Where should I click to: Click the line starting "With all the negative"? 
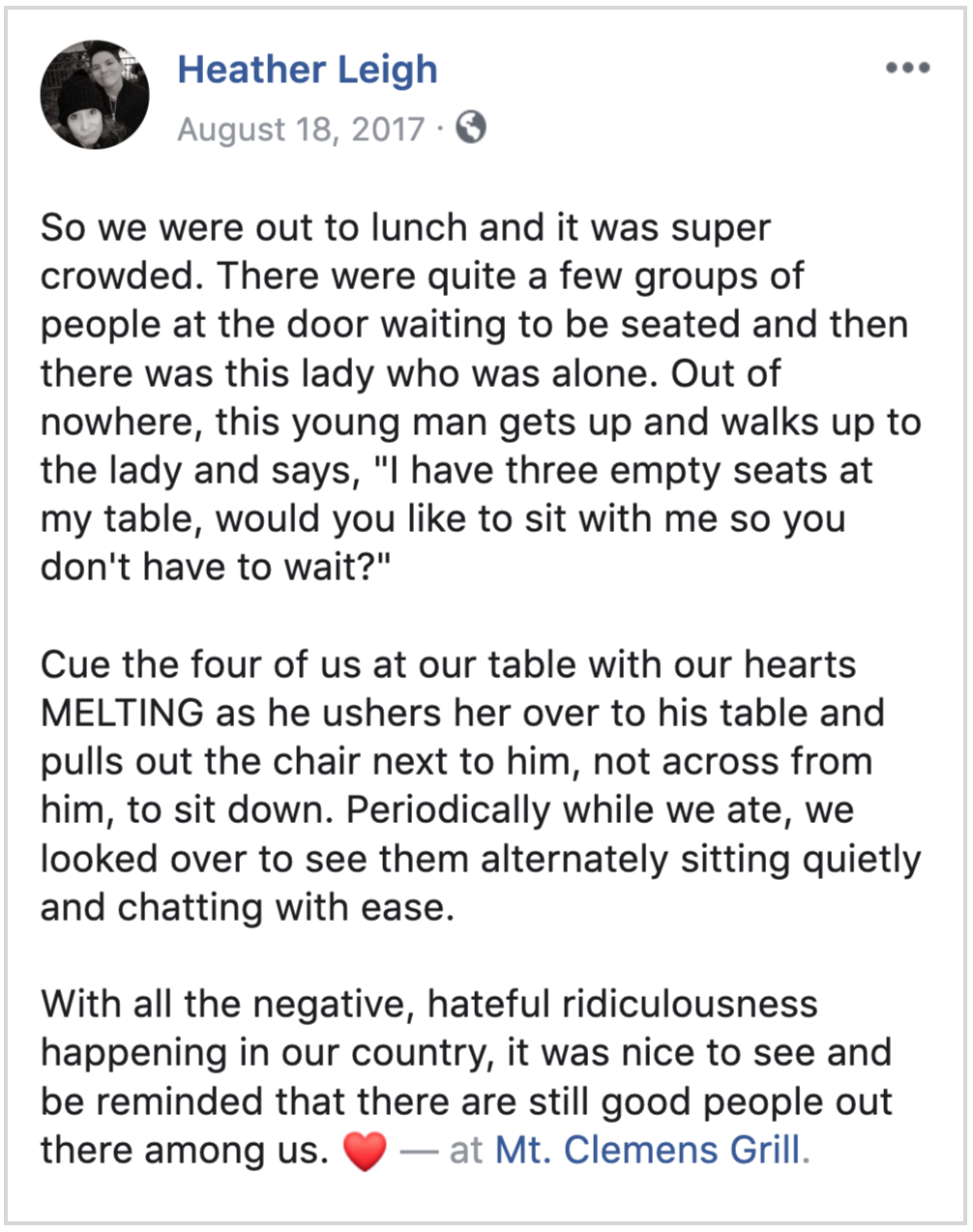tap(428, 1005)
